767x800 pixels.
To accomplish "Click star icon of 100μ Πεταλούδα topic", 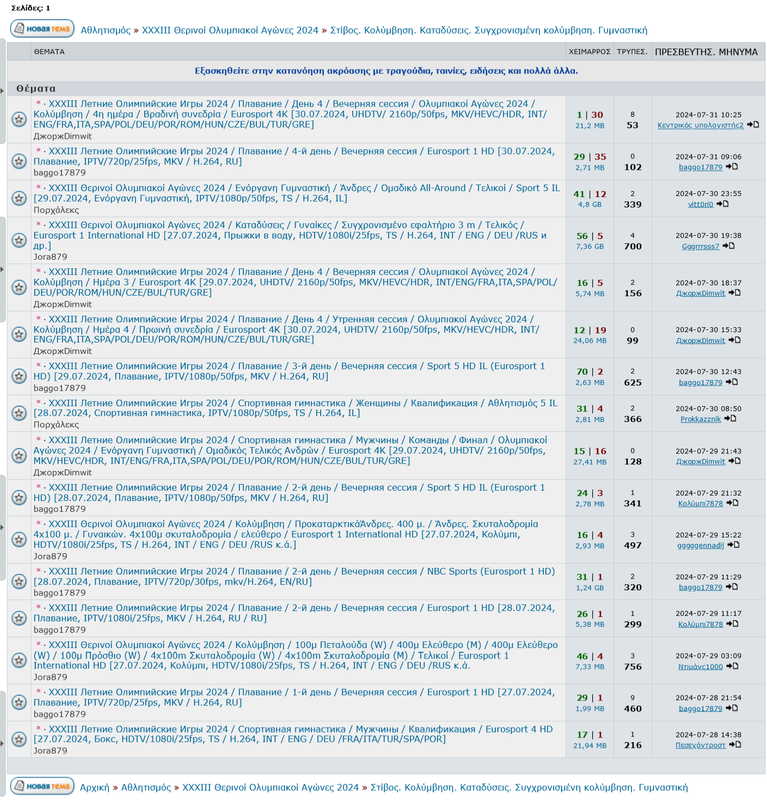I will 19,661.
